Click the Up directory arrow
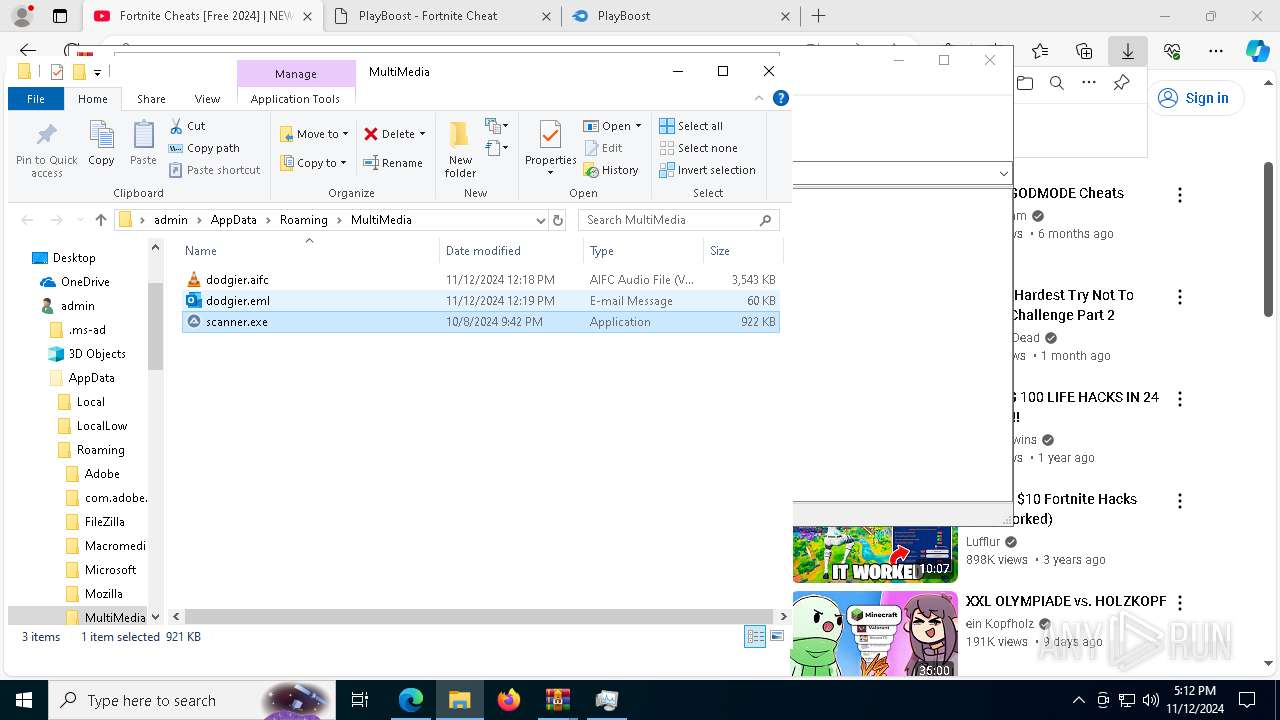This screenshot has height=720, width=1280. click(x=100, y=220)
